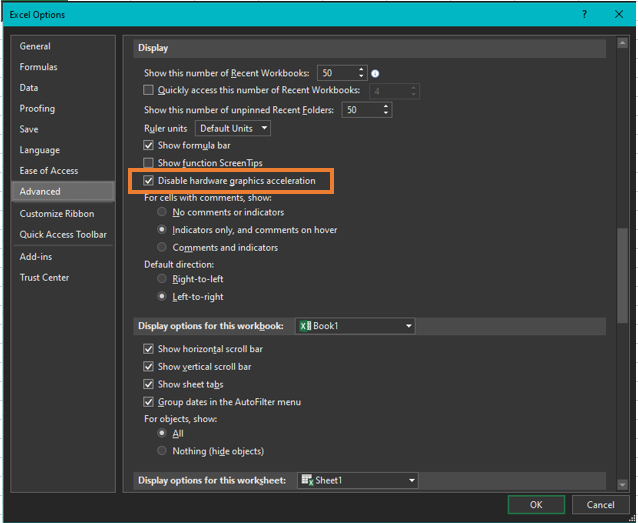
Task: Click the Cancel button
Action: pos(600,505)
